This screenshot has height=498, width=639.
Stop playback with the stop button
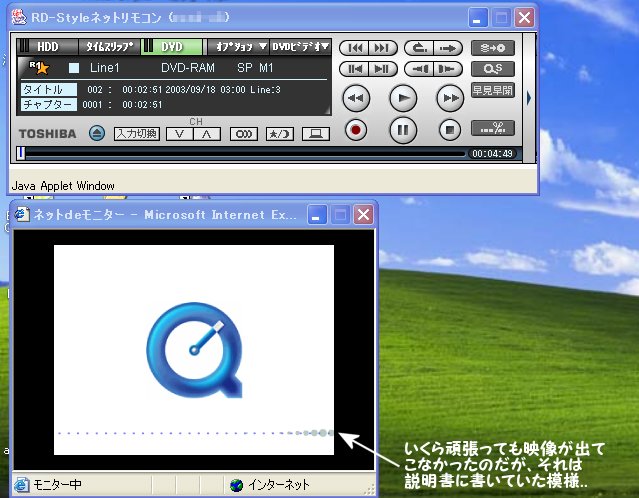(450, 130)
